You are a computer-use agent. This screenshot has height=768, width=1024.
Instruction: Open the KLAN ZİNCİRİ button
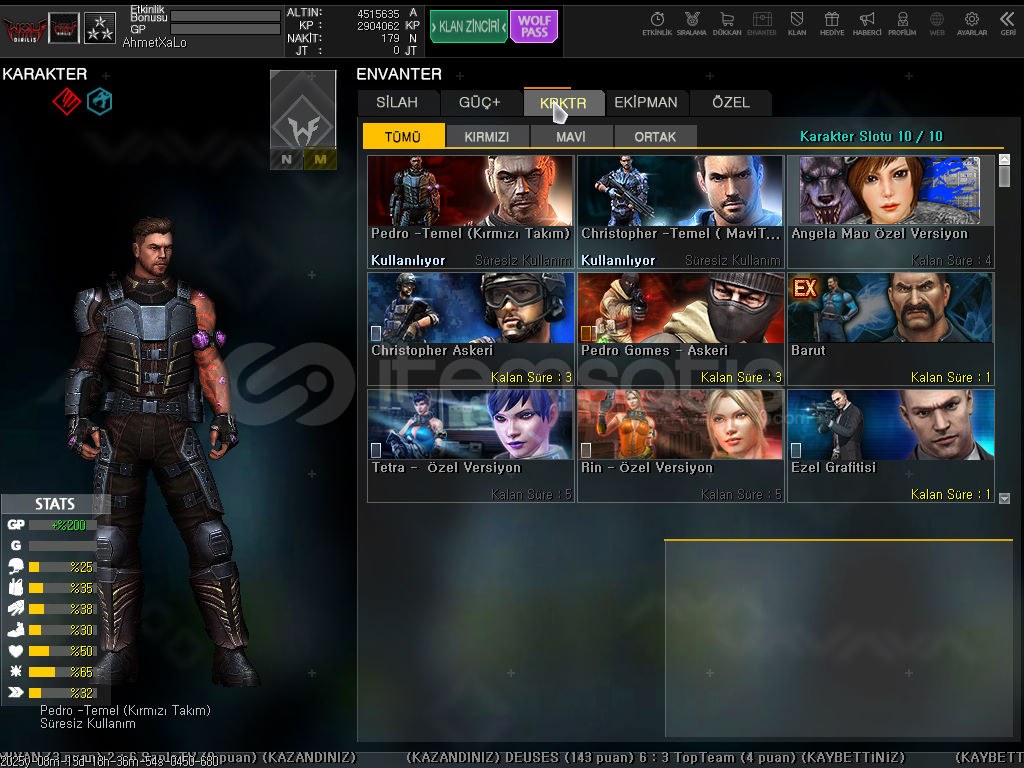click(x=469, y=27)
